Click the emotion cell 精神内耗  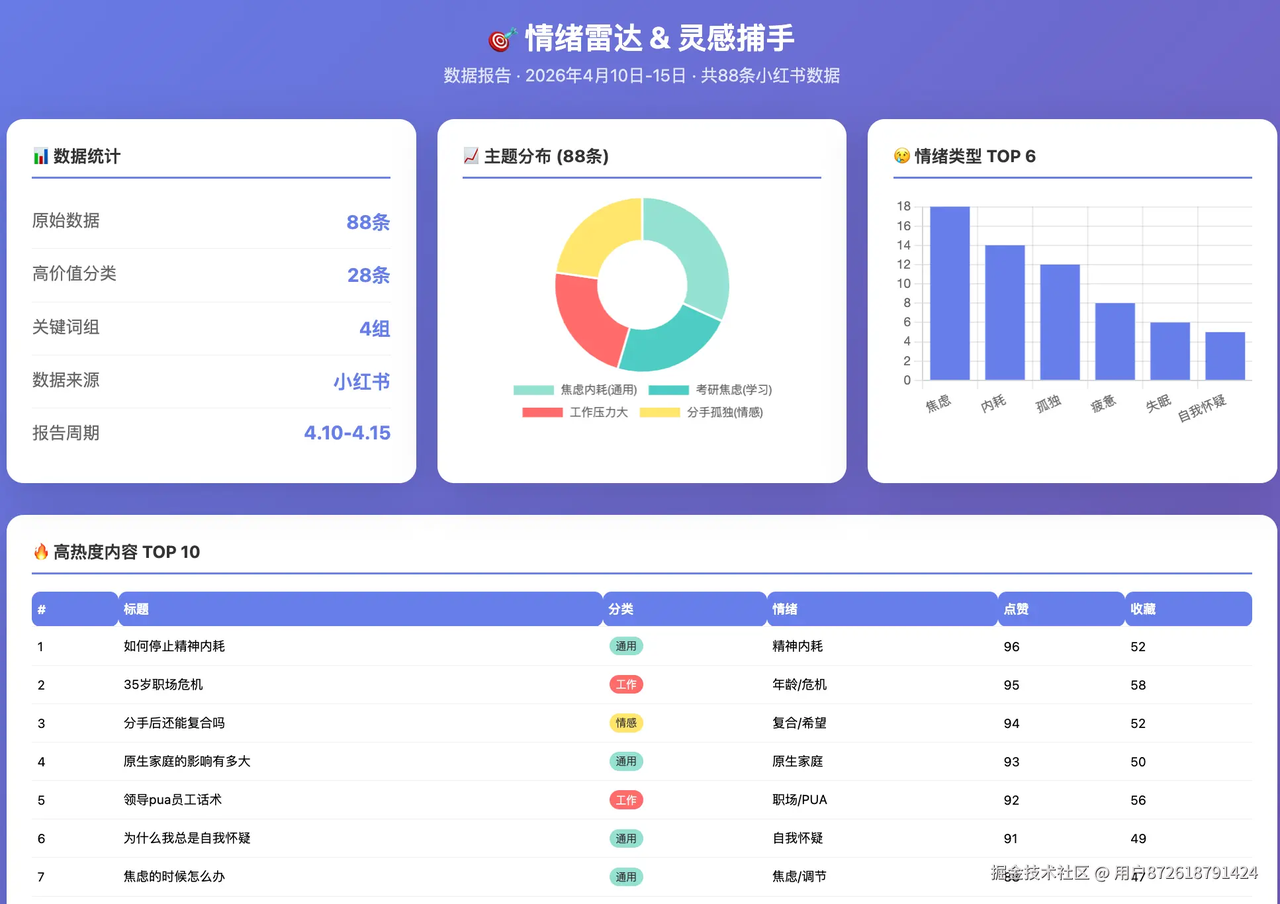[798, 646]
